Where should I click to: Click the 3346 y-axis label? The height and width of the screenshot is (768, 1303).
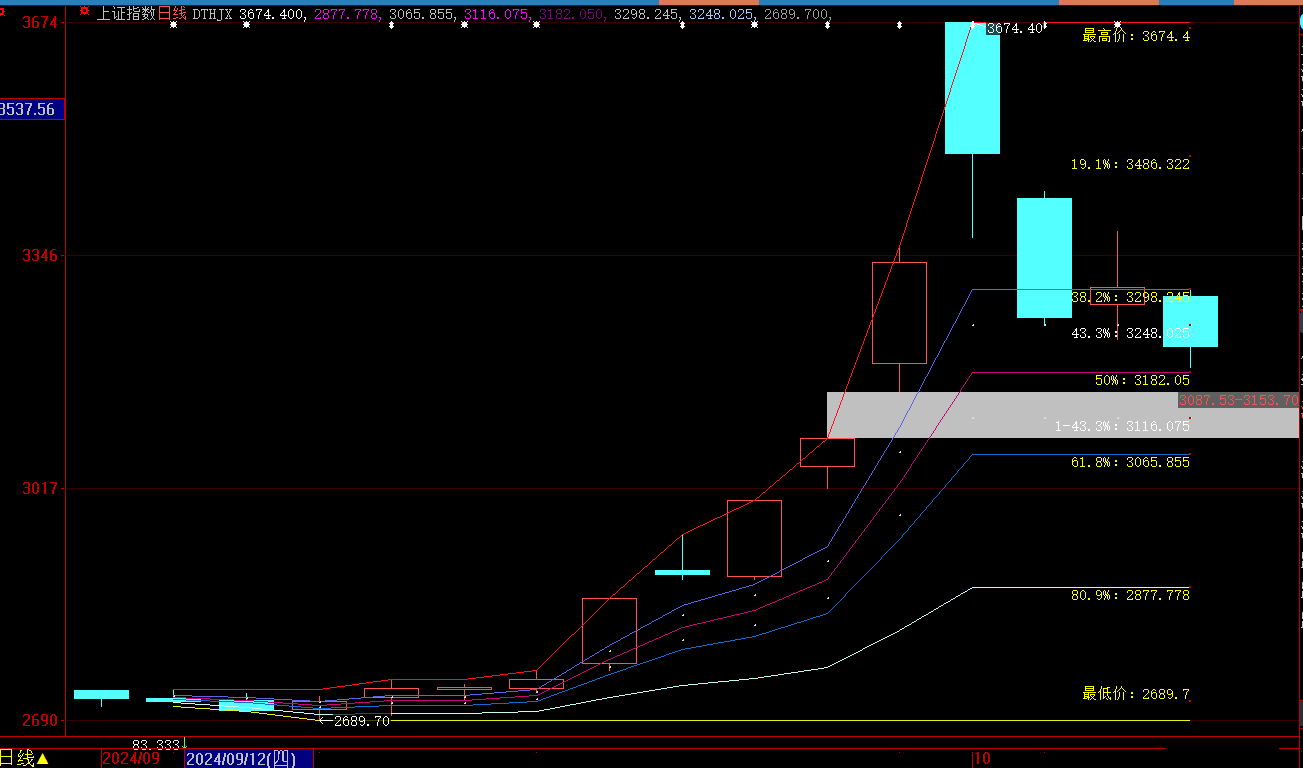click(40, 256)
